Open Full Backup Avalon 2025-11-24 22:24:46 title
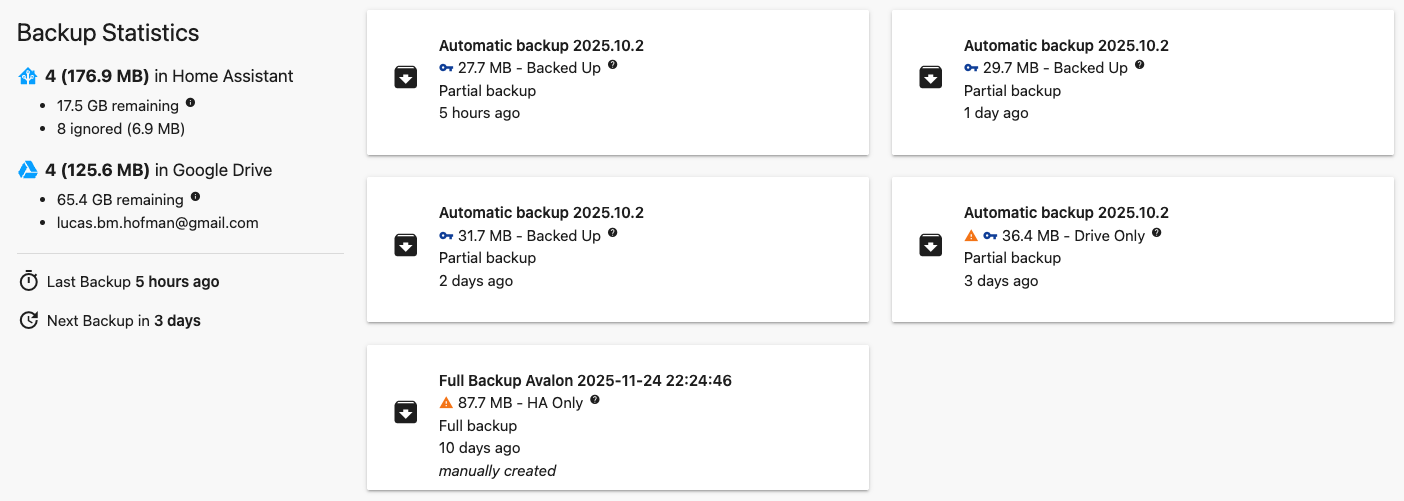Viewport: 1404px width, 501px height. (592, 380)
